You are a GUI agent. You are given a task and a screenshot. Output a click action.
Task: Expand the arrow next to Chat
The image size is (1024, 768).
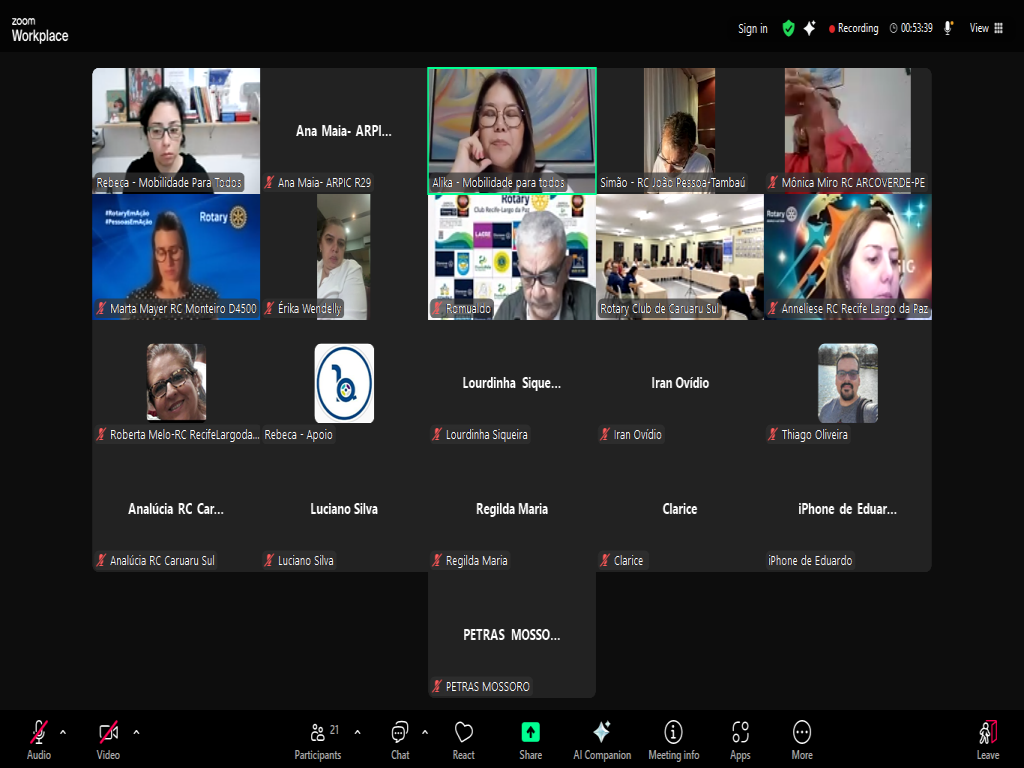tap(425, 732)
